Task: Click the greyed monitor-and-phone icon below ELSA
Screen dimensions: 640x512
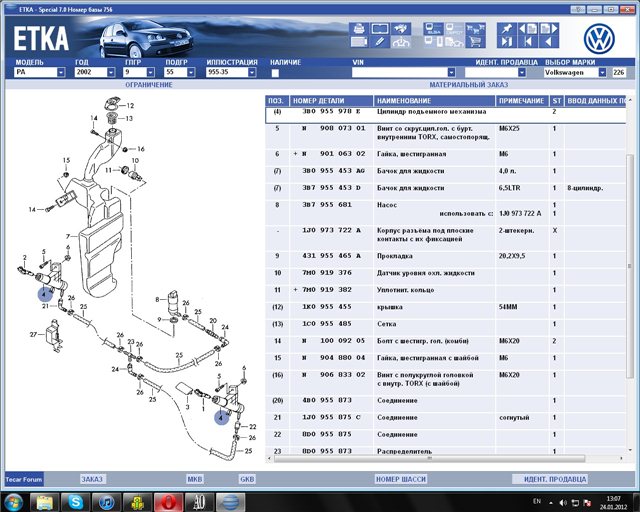Action: coord(433,42)
